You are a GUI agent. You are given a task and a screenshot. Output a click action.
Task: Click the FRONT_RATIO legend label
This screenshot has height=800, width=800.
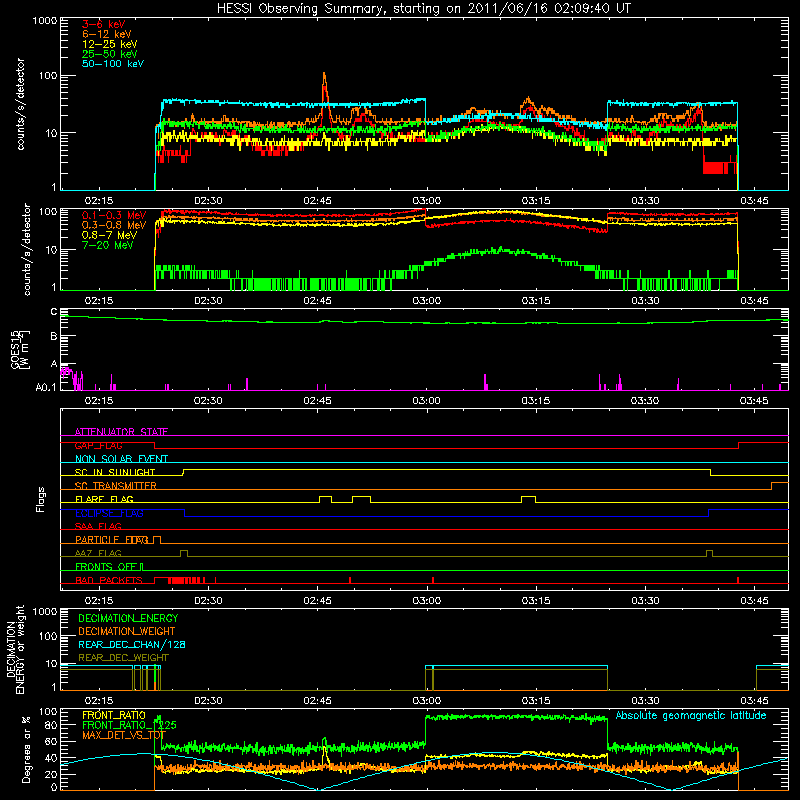(x=114, y=715)
